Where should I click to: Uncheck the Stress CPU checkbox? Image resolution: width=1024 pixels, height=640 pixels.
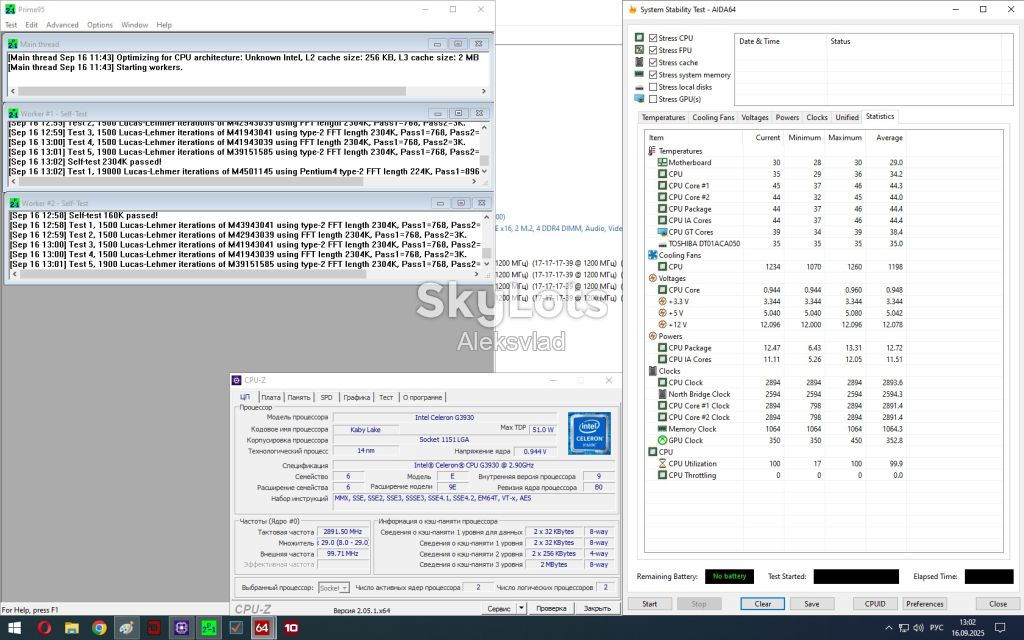[x=652, y=38]
